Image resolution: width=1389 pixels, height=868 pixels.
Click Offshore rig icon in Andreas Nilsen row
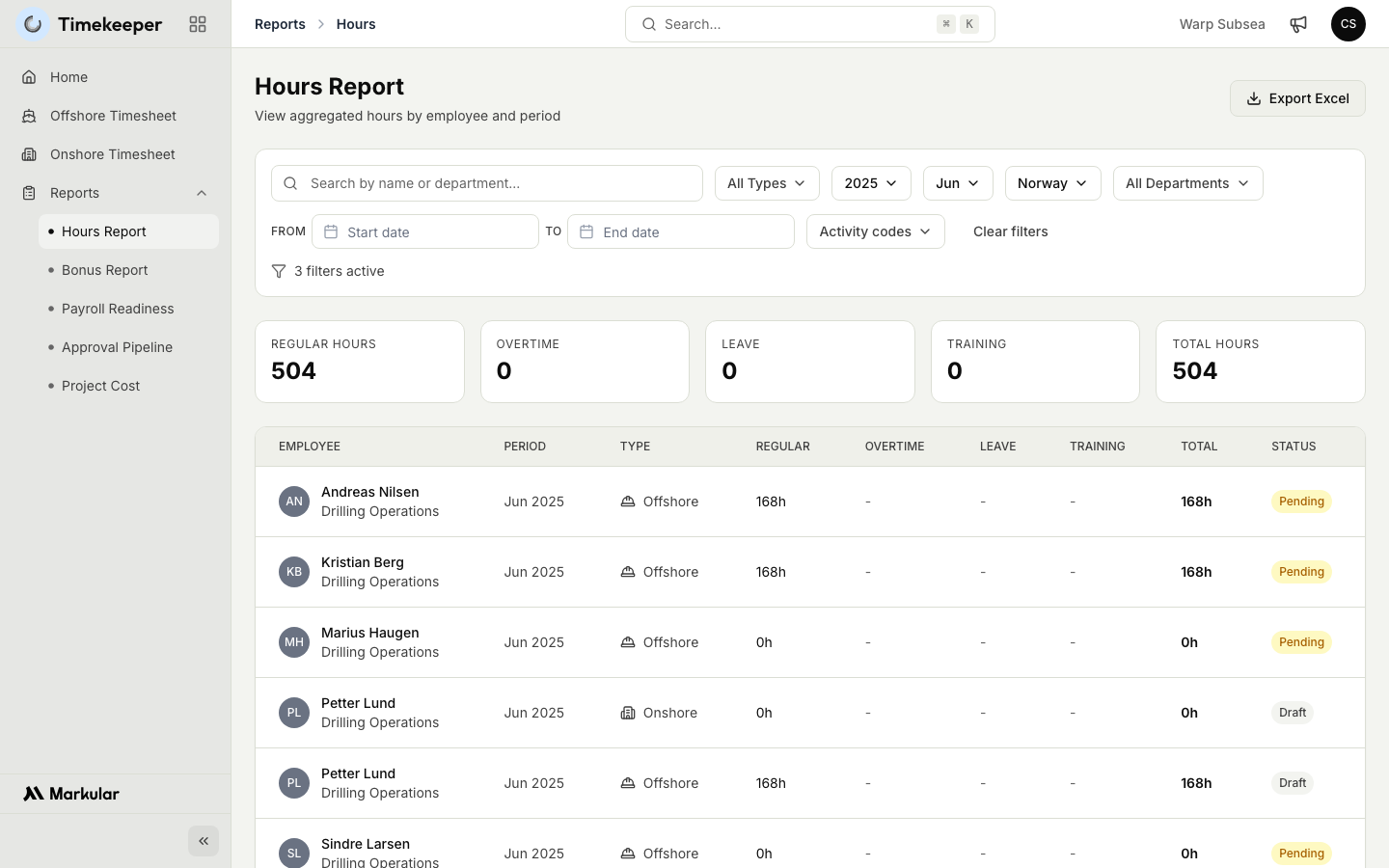tap(628, 502)
